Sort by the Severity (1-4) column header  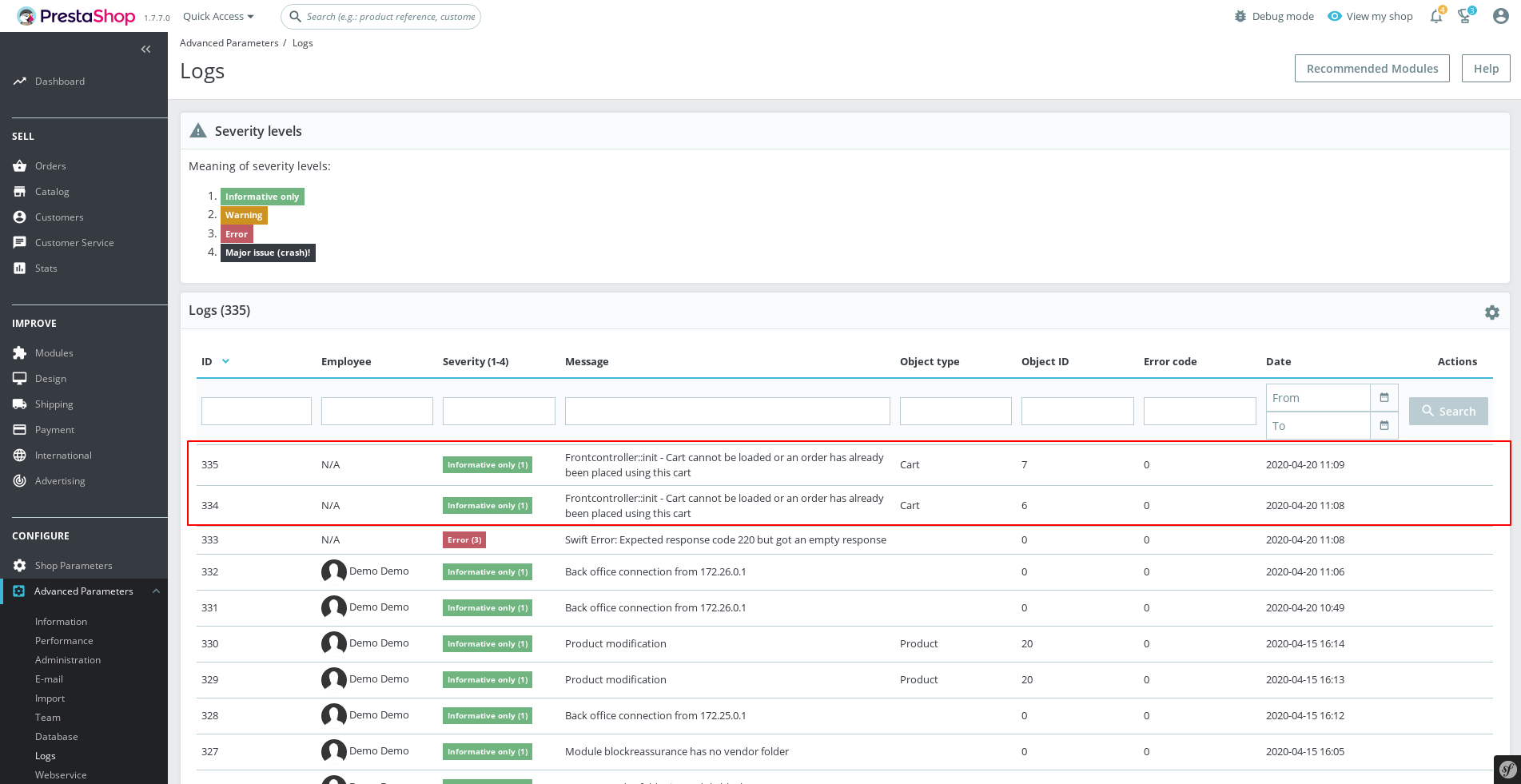point(476,362)
